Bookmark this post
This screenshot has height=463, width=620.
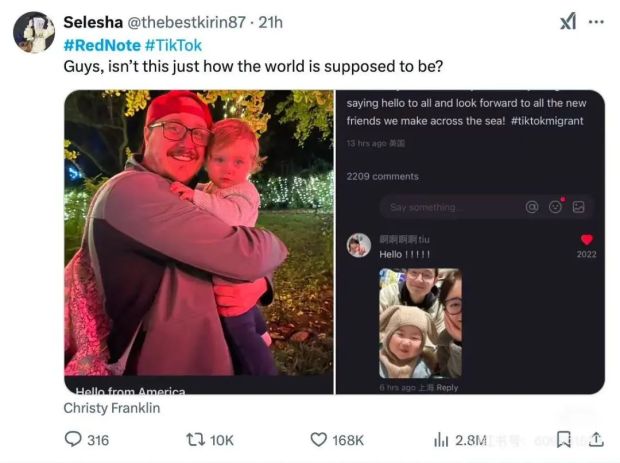pos(564,439)
